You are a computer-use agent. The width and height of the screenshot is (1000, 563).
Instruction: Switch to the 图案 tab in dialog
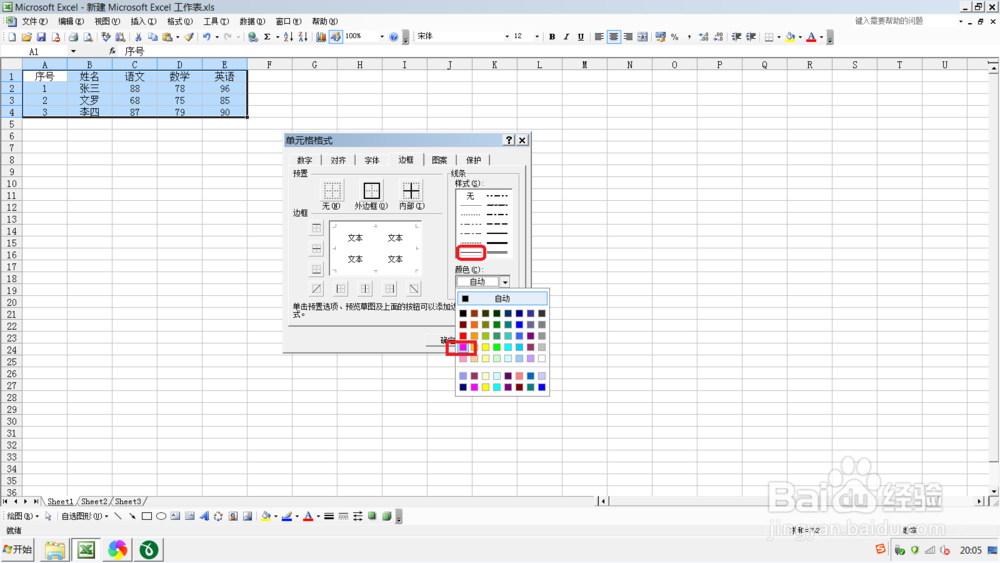click(439, 160)
